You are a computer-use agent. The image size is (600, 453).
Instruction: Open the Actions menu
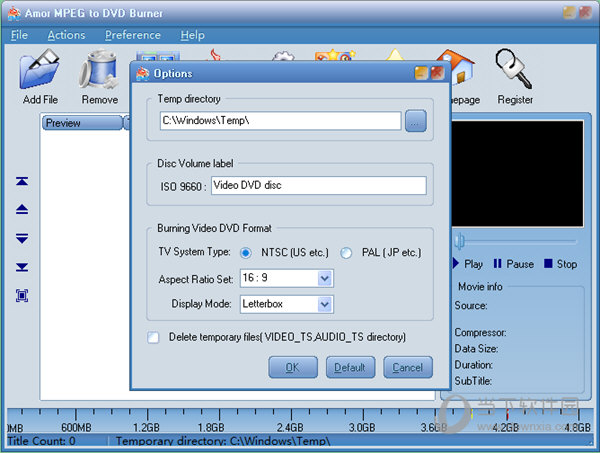click(x=66, y=35)
